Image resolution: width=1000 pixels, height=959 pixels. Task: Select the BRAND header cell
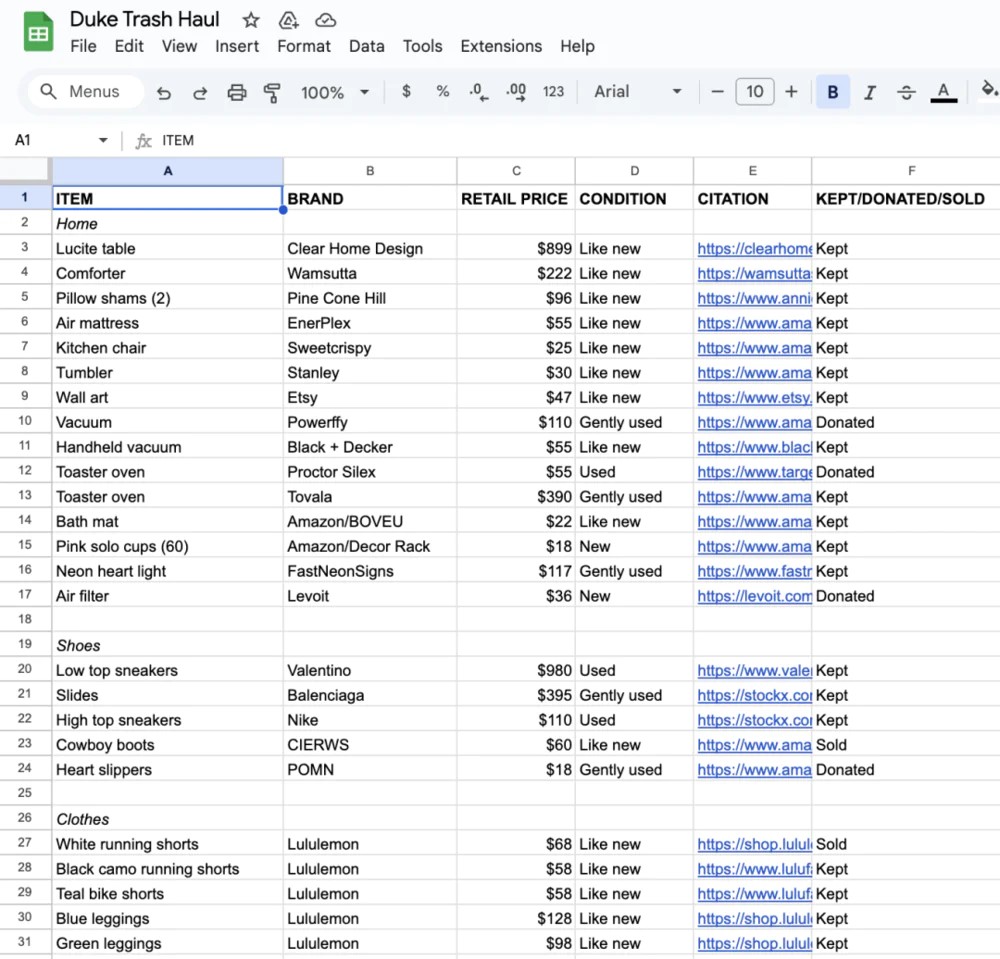pyautogui.click(x=370, y=198)
